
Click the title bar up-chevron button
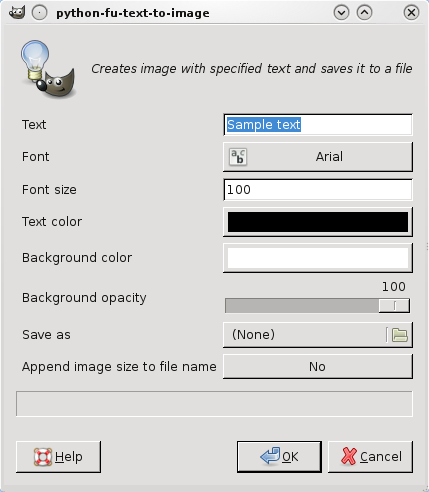364,13
